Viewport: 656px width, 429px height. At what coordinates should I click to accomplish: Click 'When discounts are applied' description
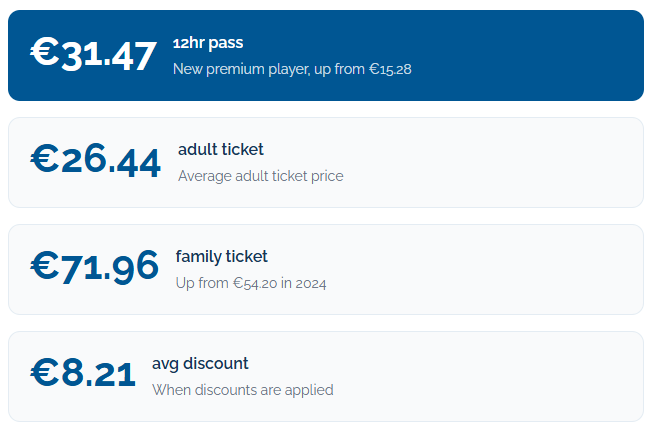click(x=243, y=390)
